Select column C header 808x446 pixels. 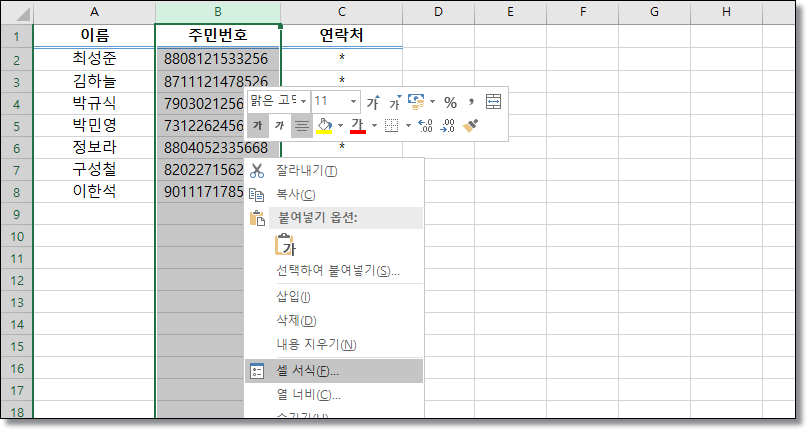[x=342, y=12]
